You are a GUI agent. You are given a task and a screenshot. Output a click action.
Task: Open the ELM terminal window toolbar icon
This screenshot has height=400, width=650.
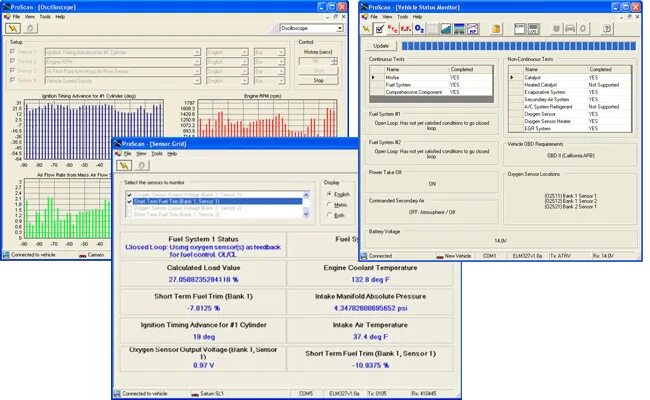[520, 29]
